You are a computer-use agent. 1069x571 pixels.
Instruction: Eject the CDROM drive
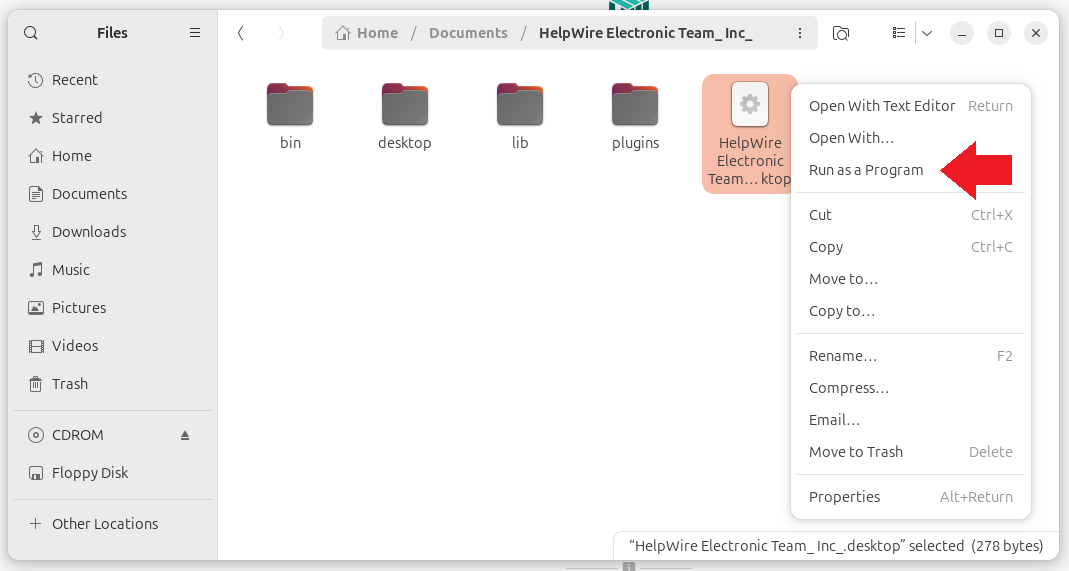tap(185, 435)
